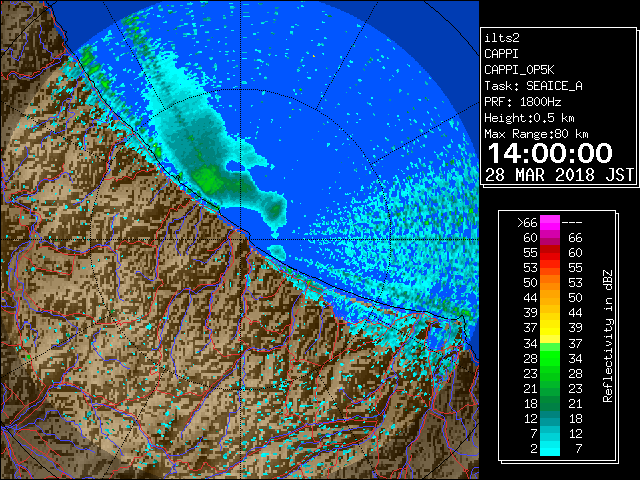The width and height of the screenshot is (640, 480).
Task: Click the lowest legend value '2'
Action: [534, 449]
